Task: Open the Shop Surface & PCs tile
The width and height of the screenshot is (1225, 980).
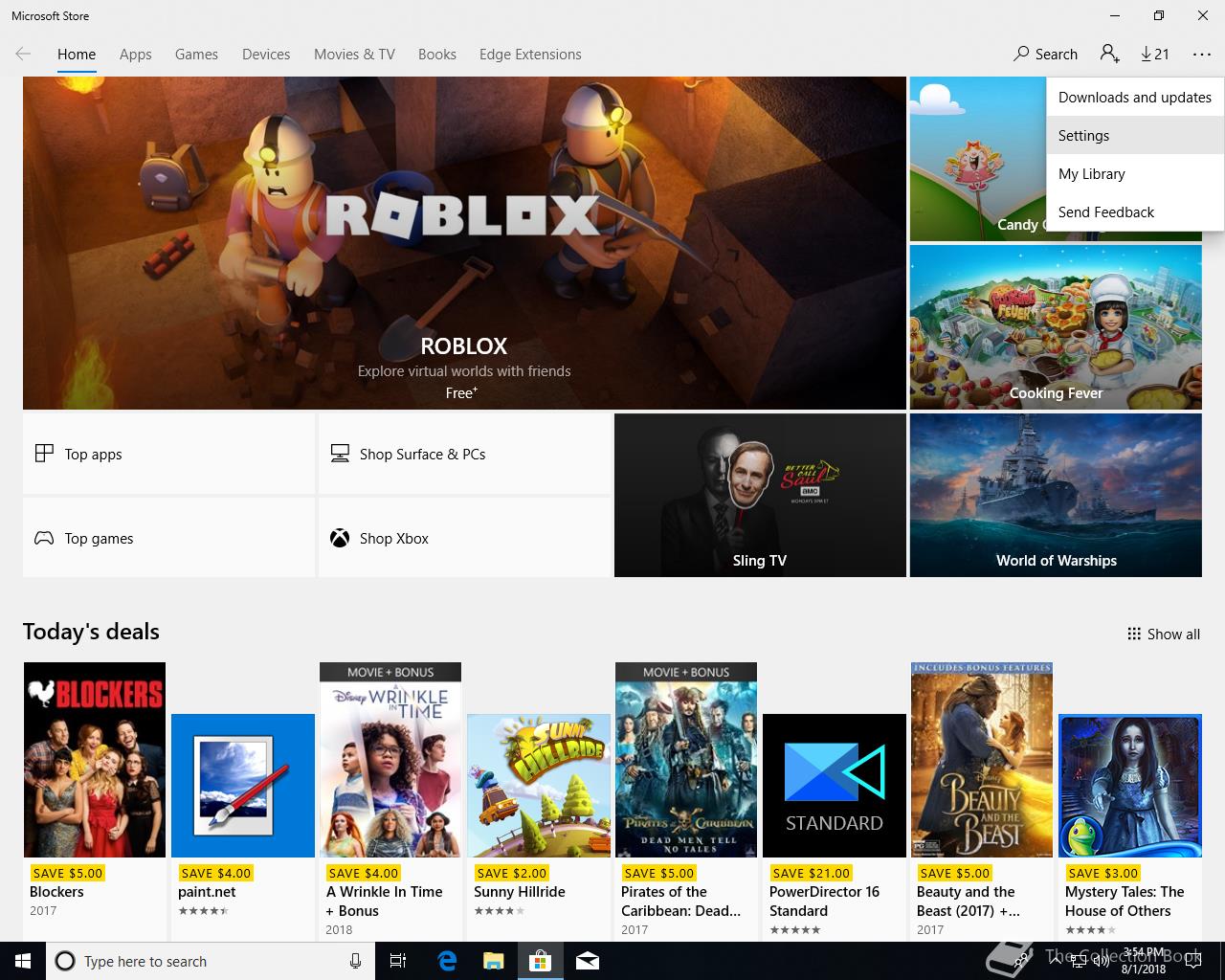Action: click(464, 454)
